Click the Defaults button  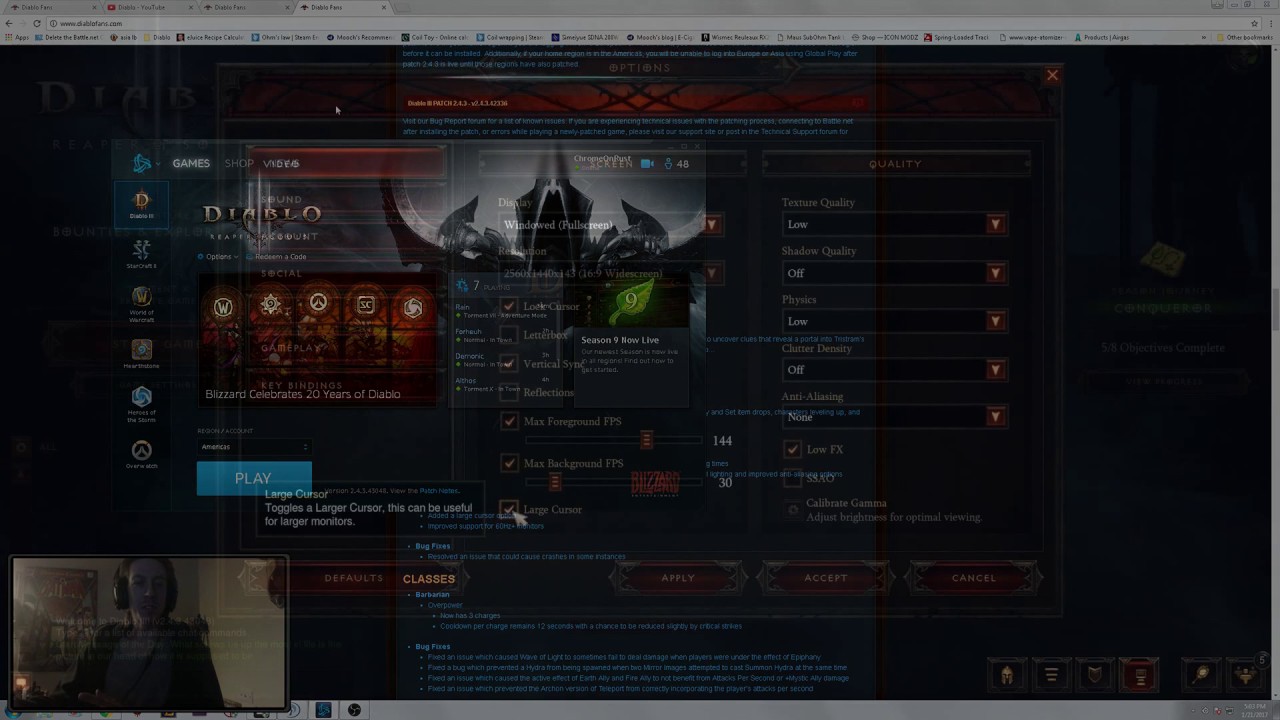tap(353, 578)
